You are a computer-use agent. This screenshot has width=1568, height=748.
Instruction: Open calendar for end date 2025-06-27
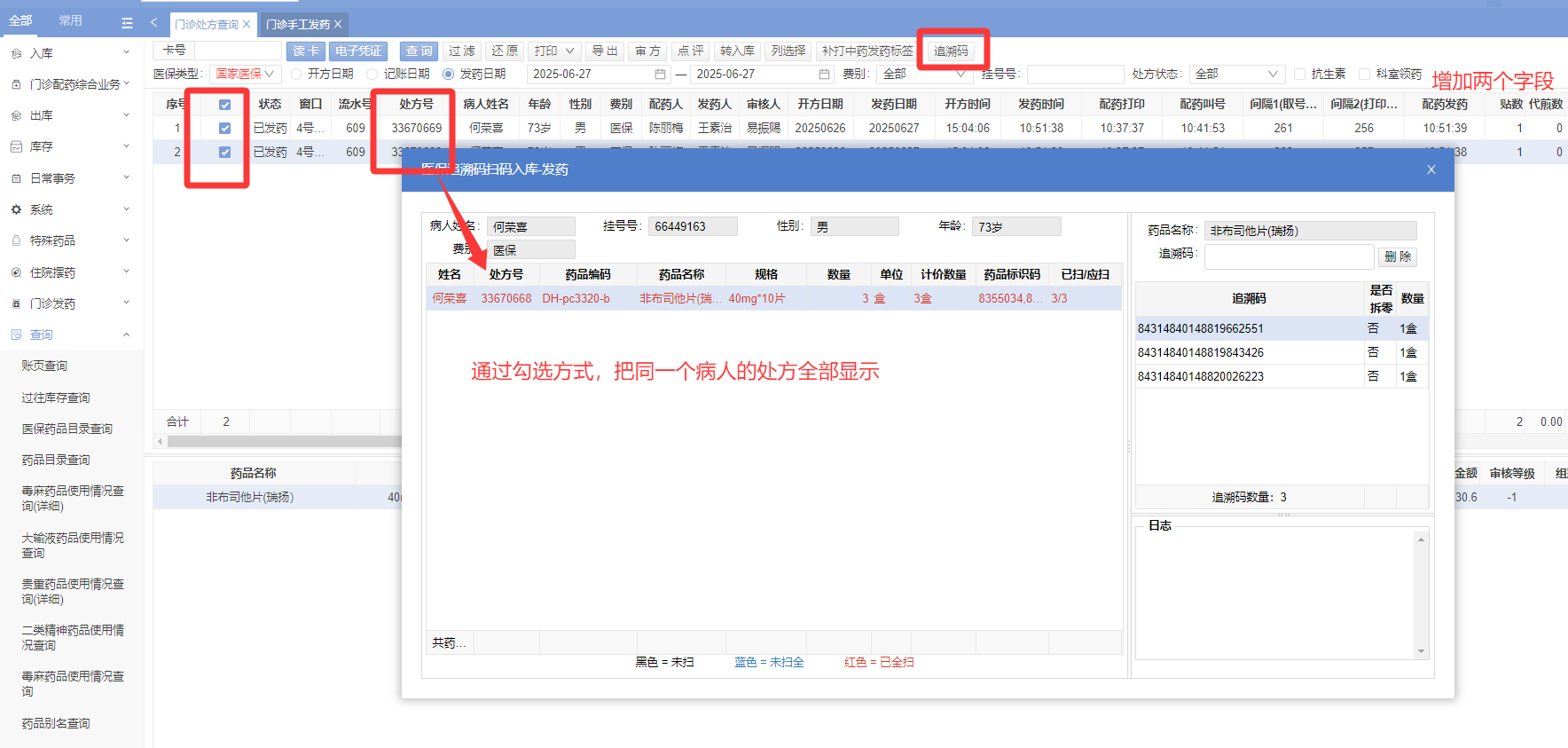tap(825, 74)
